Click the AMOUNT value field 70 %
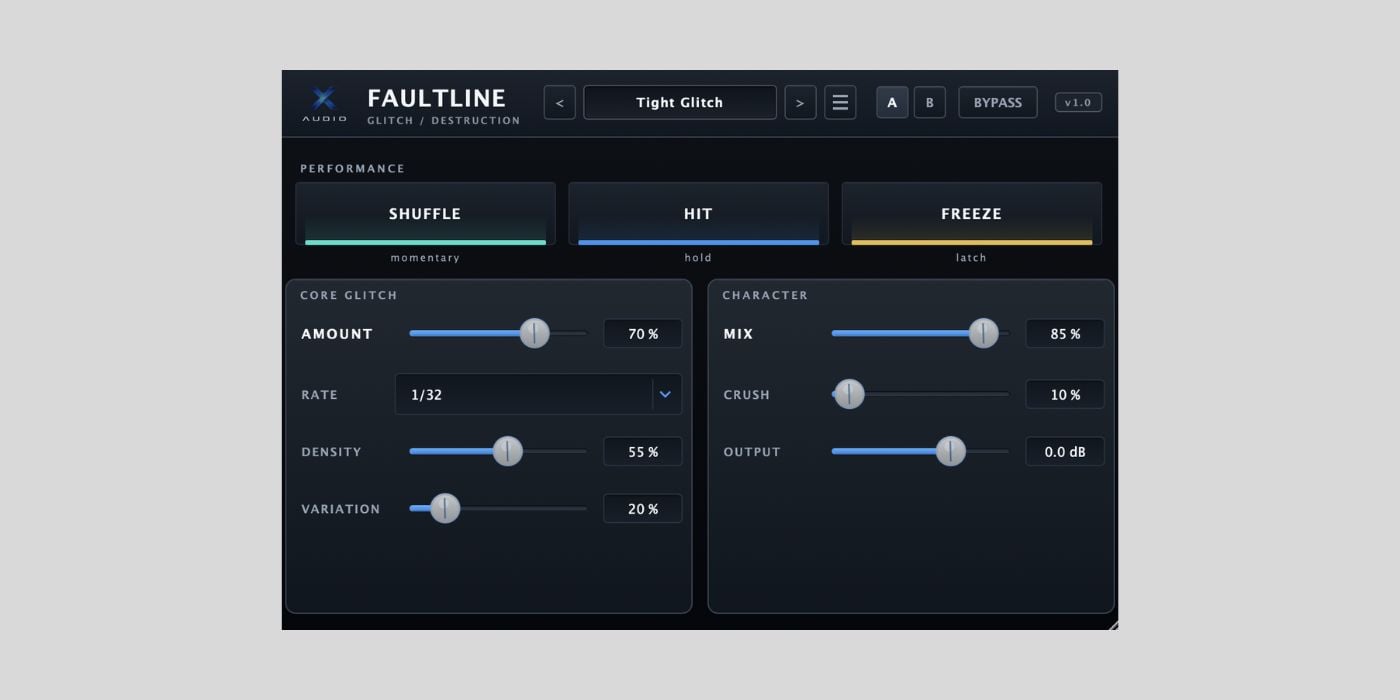 [643, 333]
